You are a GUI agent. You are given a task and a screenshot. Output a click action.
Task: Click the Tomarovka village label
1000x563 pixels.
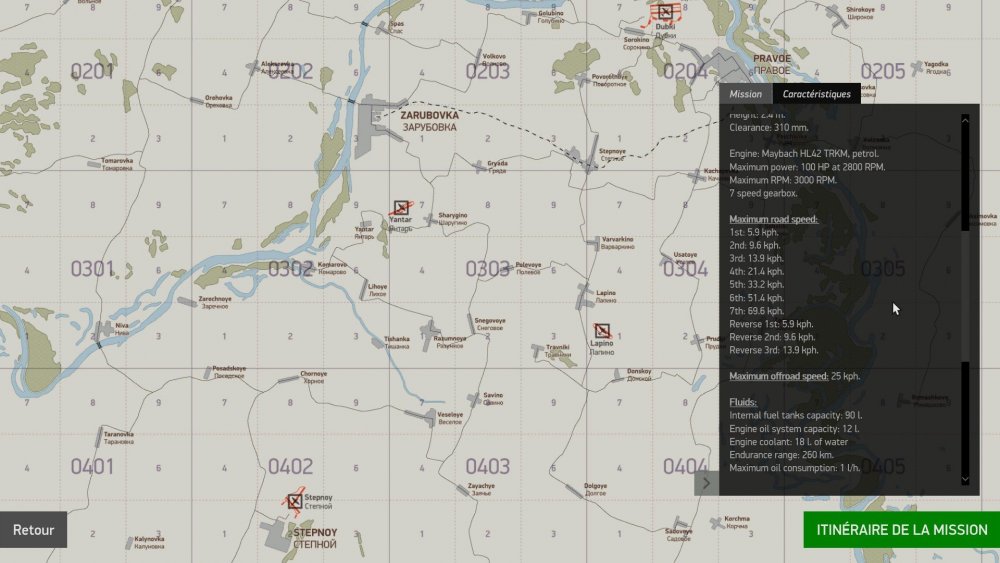(x=117, y=164)
